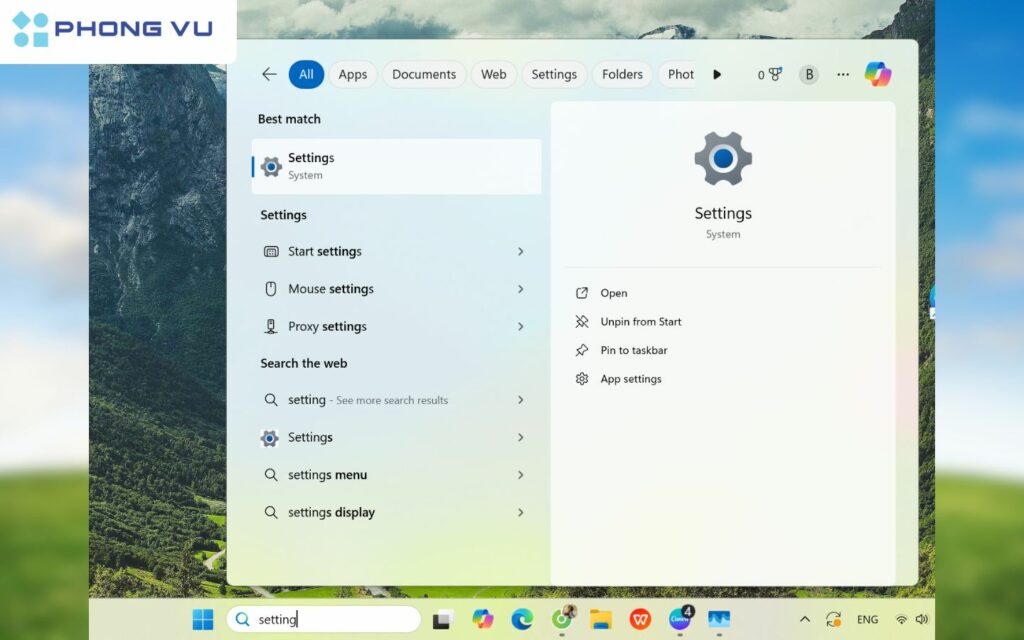
Task: Open Copilot from the search window toolbar
Action: click(878, 74)
